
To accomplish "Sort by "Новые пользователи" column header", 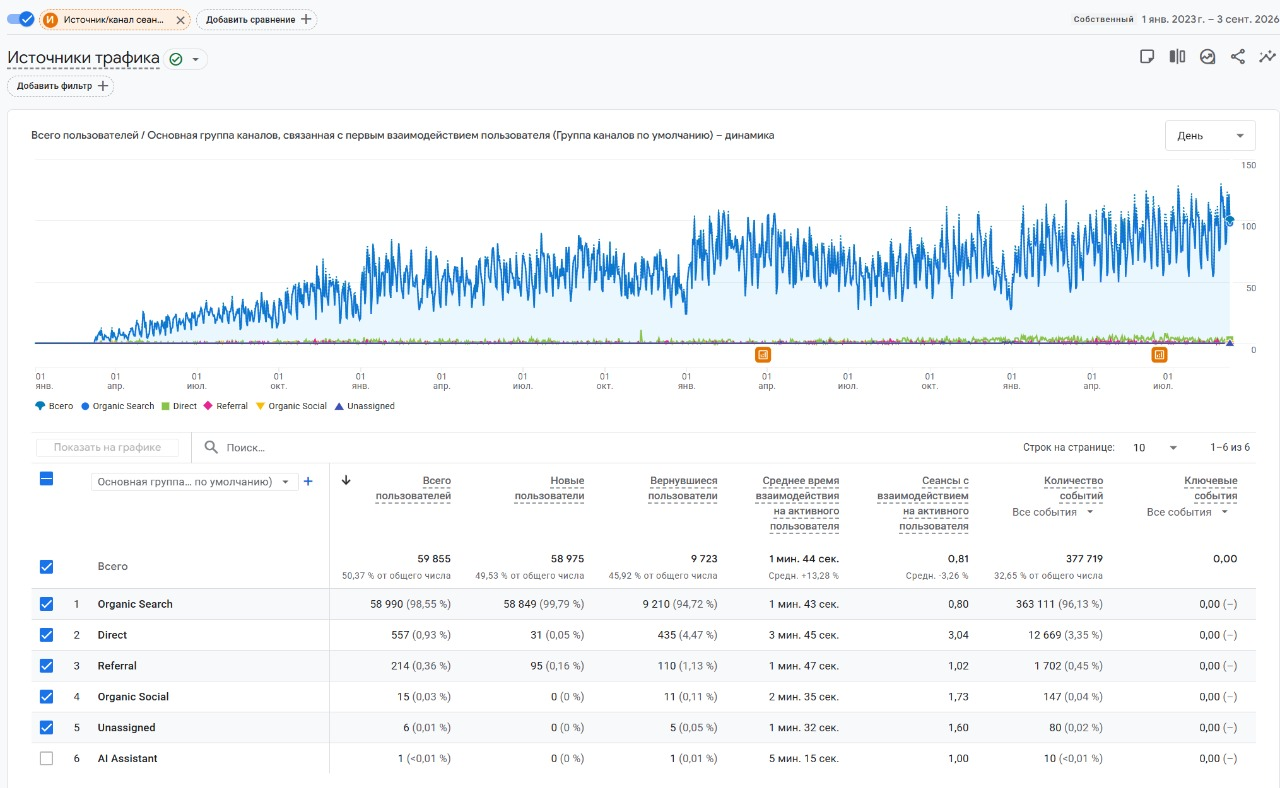I will 550,488.
